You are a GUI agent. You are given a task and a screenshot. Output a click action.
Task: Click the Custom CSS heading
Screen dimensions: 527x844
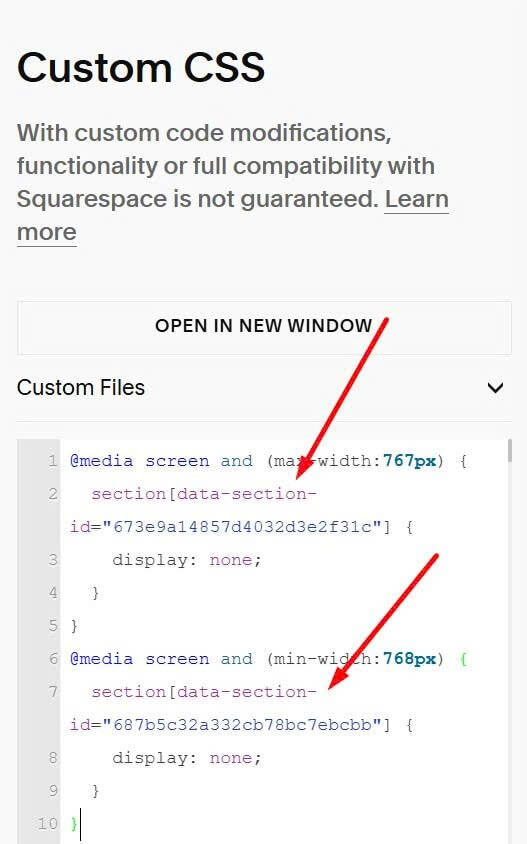[x=140, y=68]
